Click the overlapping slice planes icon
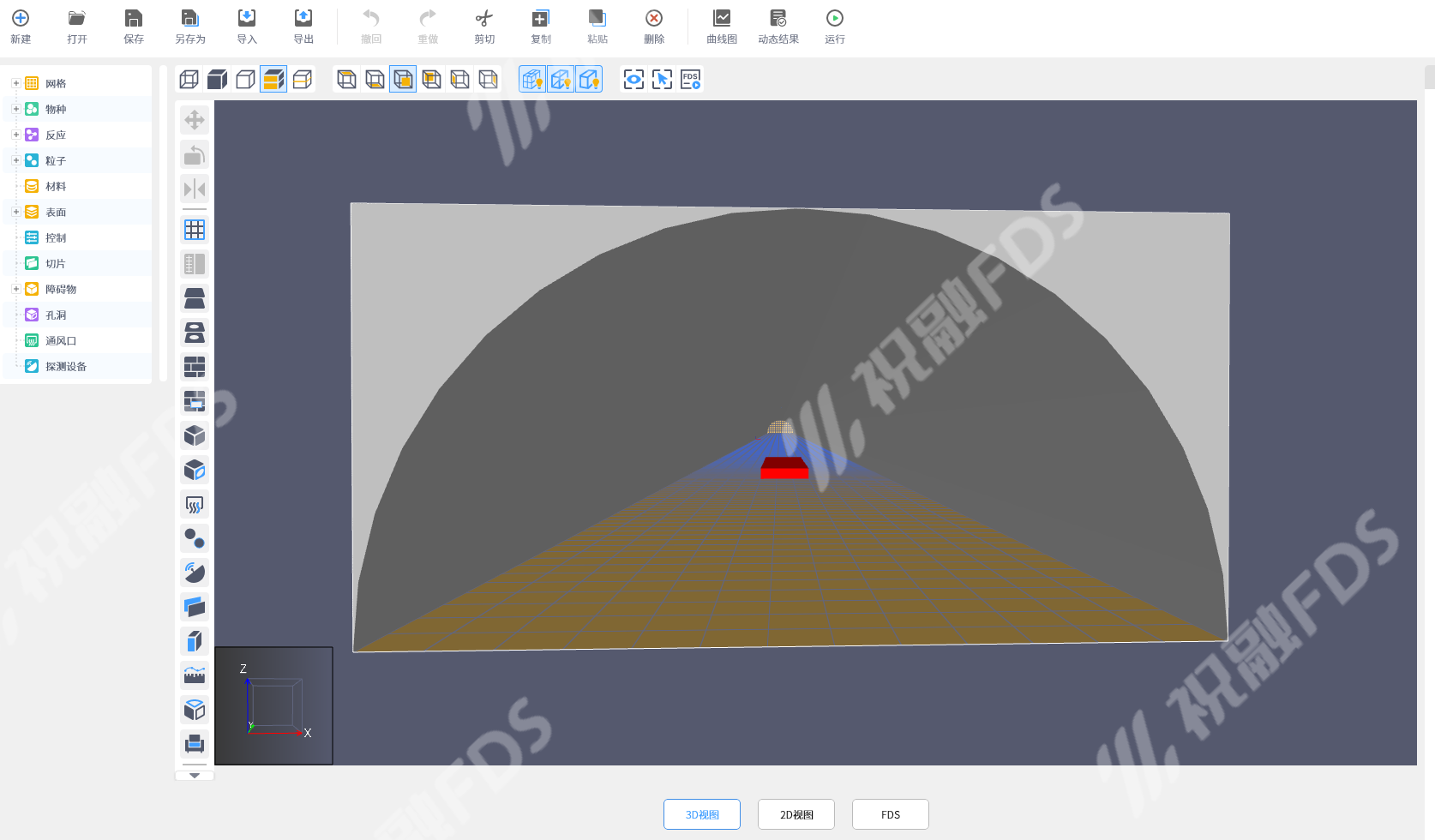This screenshot has height=840, width=1435. pyautogui.click(x=195, y=607)
